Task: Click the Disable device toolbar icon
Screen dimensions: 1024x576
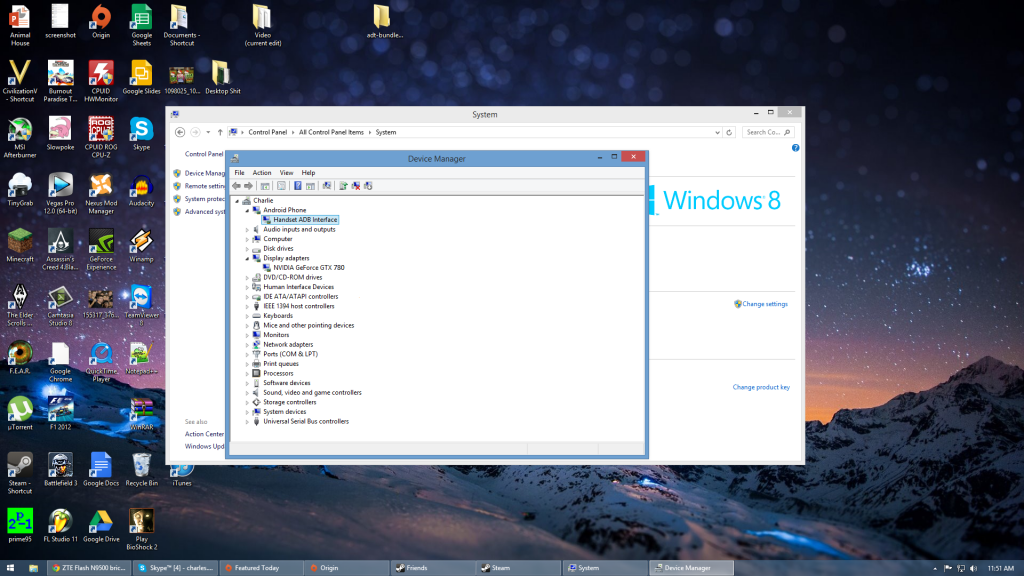Action: point(368,186)
